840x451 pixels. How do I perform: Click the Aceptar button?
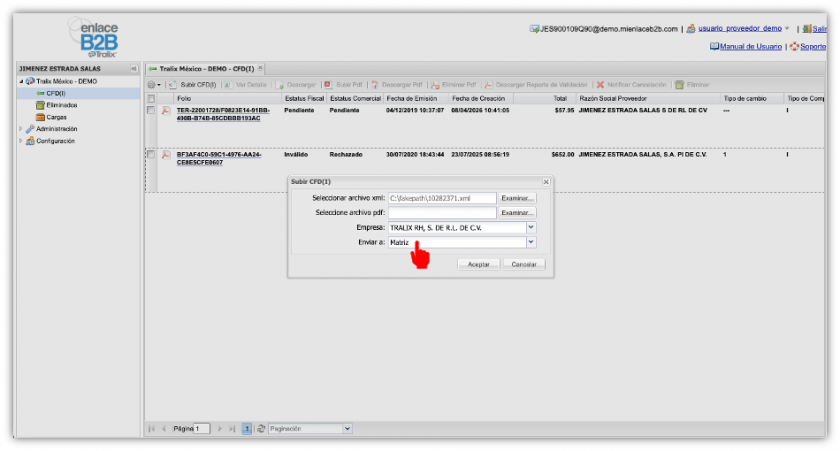pyautogui.click(x=478, y=264)
